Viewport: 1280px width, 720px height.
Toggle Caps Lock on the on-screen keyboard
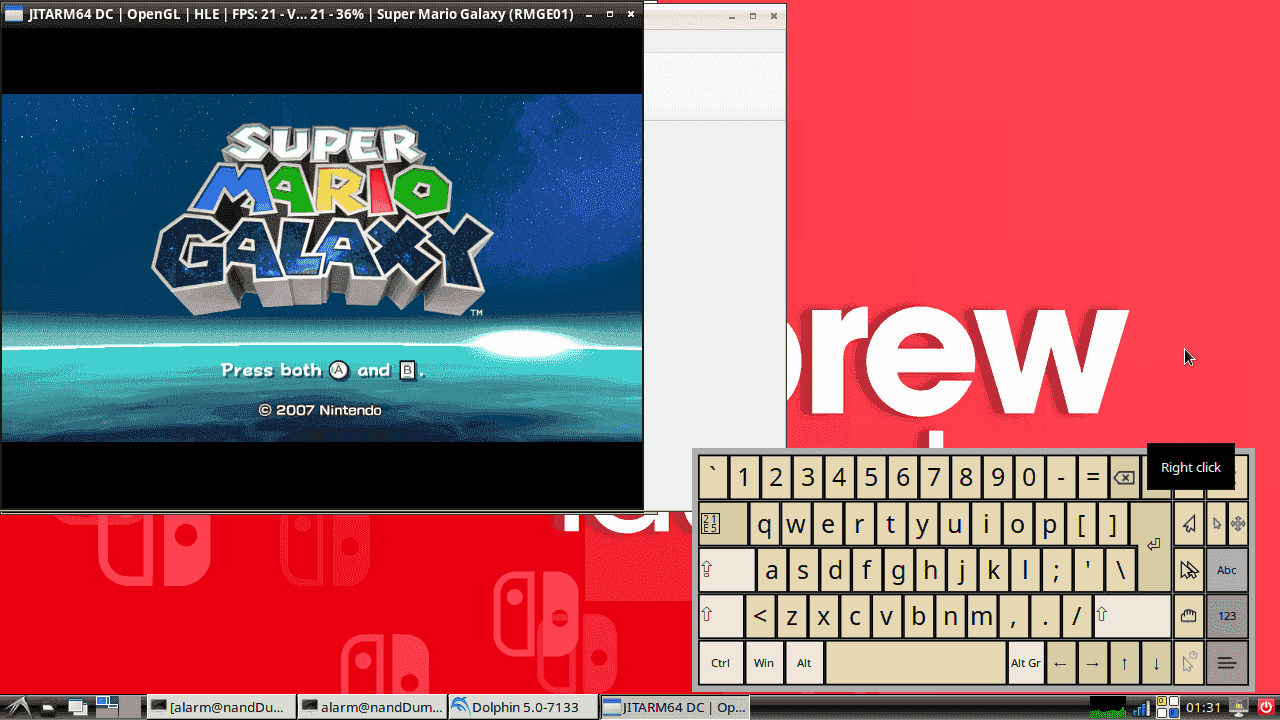tap(726, 569)
